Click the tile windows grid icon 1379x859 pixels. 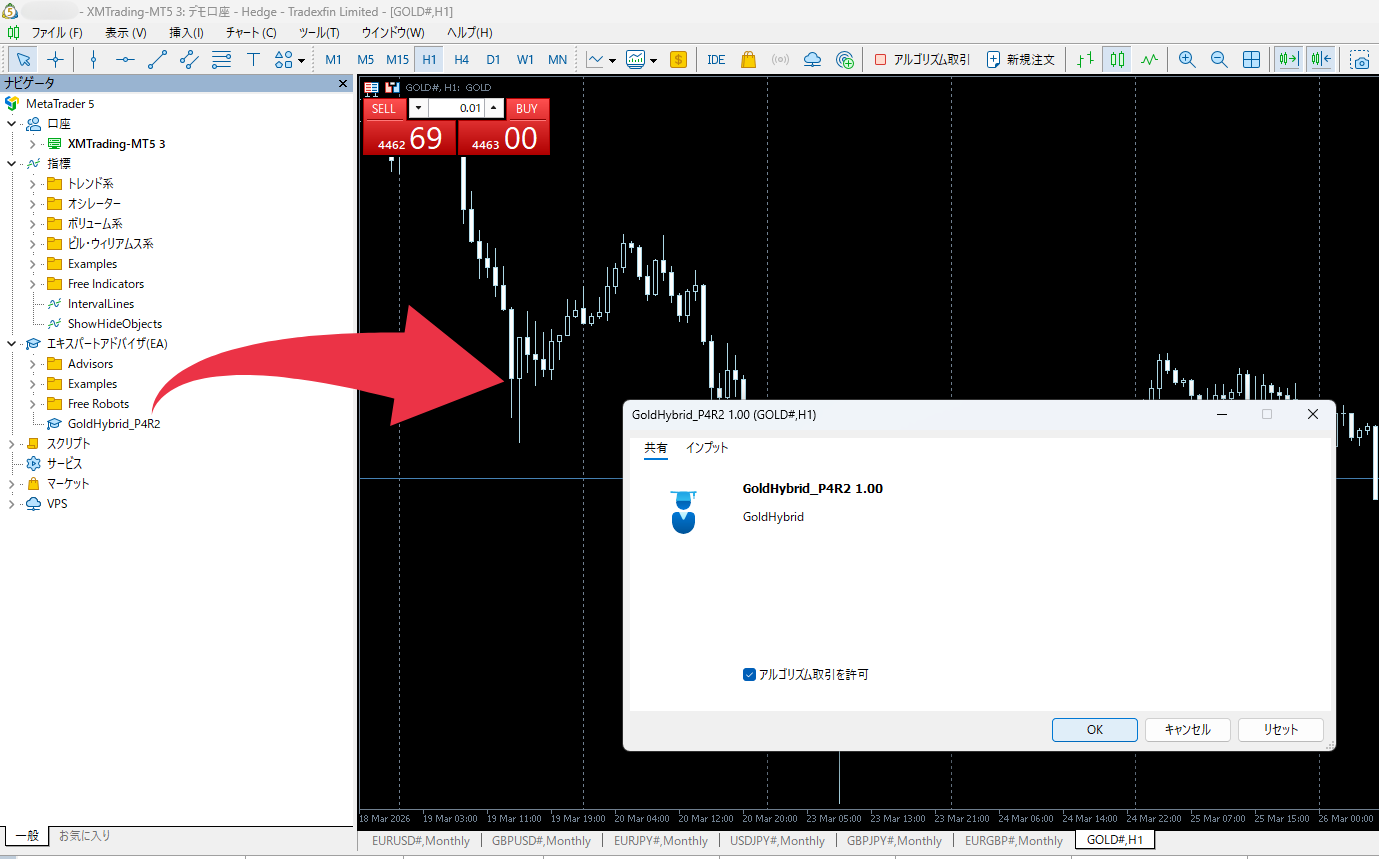[x=1251, y=60]
